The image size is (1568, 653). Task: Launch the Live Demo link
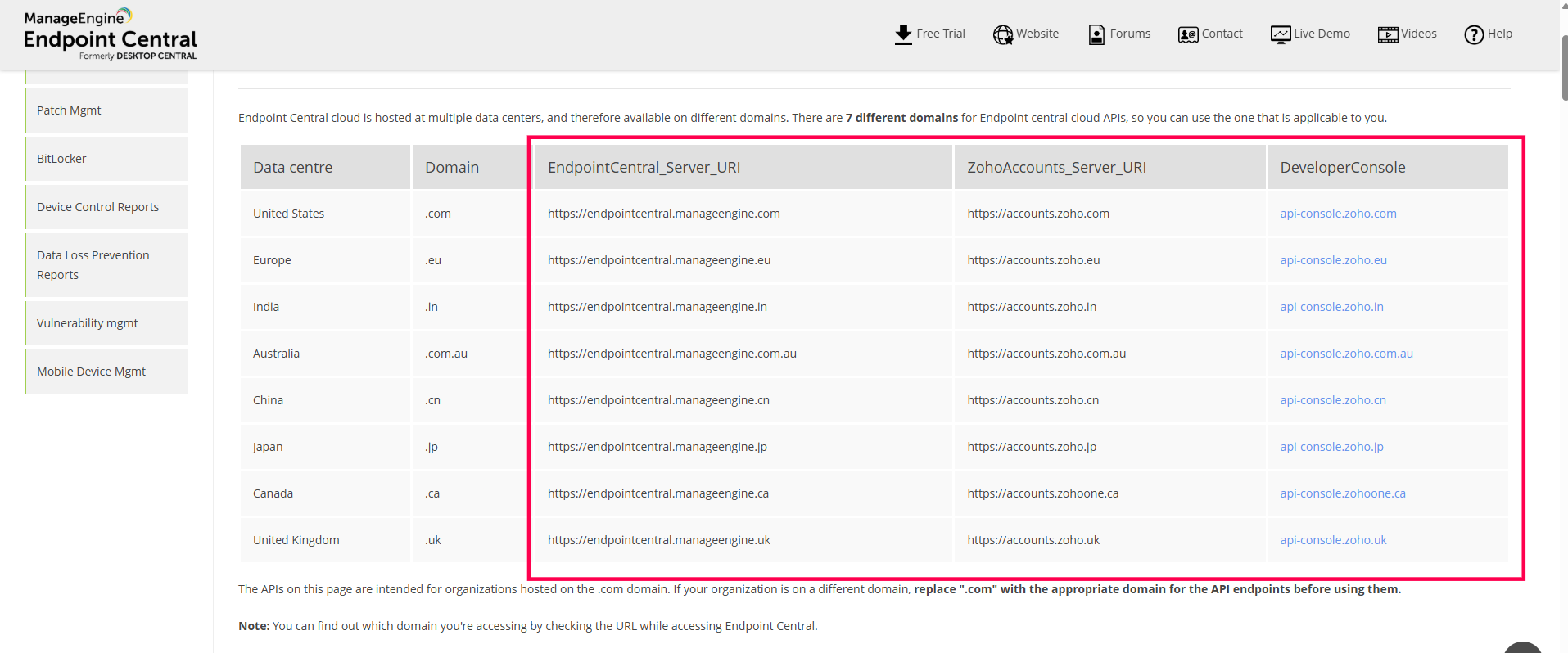click(1322, 34)
